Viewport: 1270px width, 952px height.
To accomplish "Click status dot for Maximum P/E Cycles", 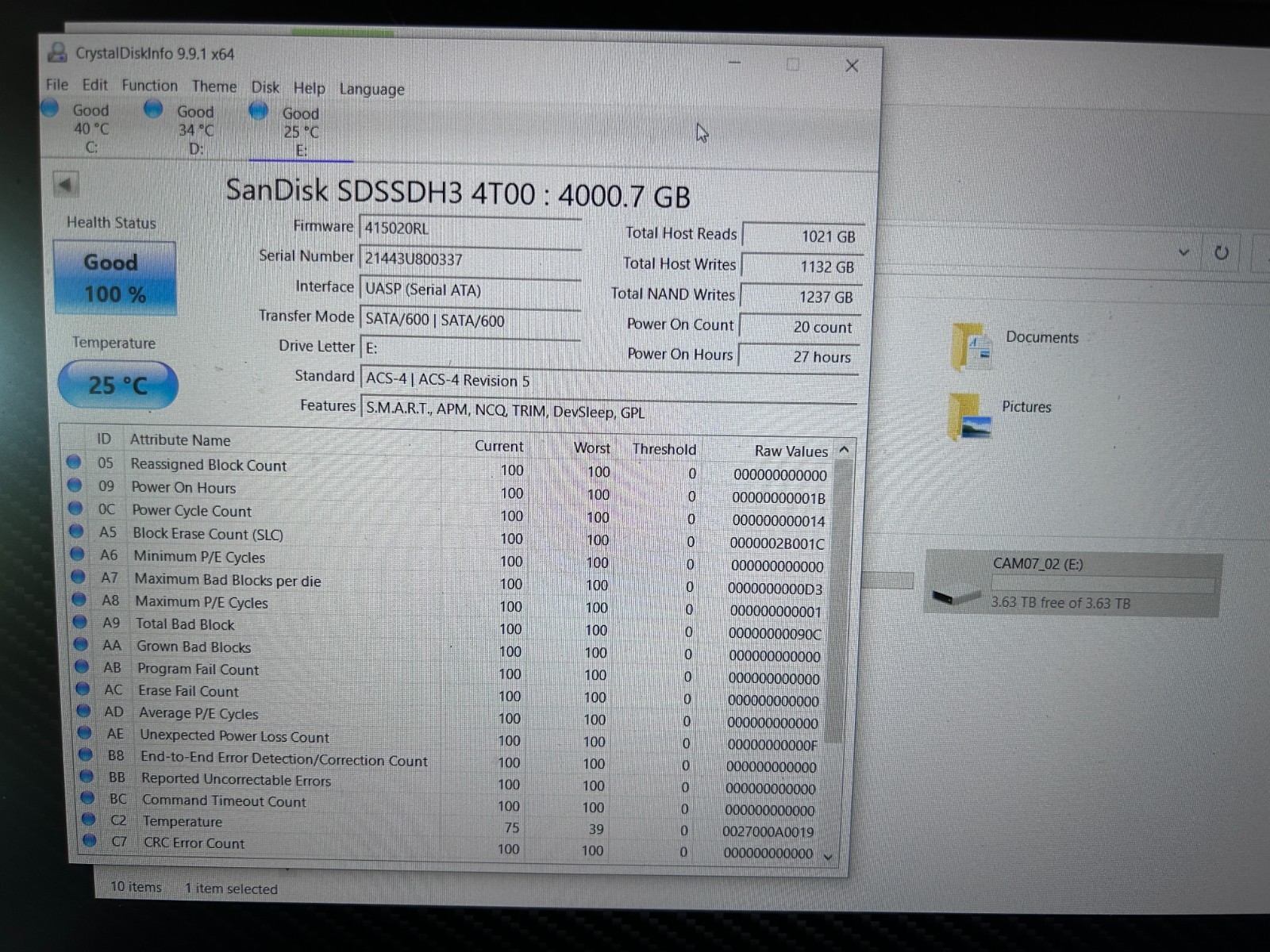I will [x=79, y=599].
